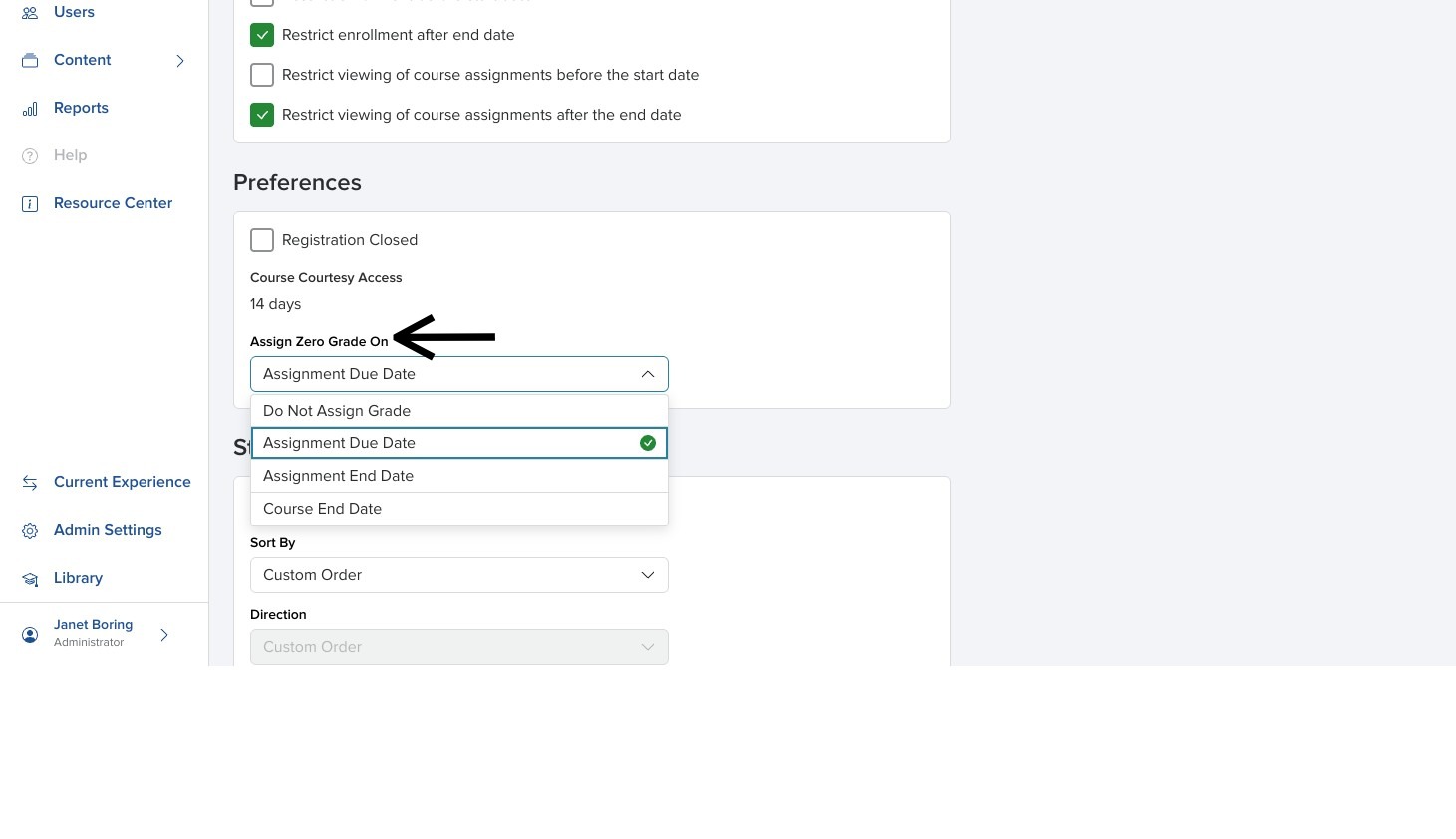Click the Current Experience swap arrows icon
Image resolution: width=1456 pixels, height=839 pixels.
click(x=30, y=483)
